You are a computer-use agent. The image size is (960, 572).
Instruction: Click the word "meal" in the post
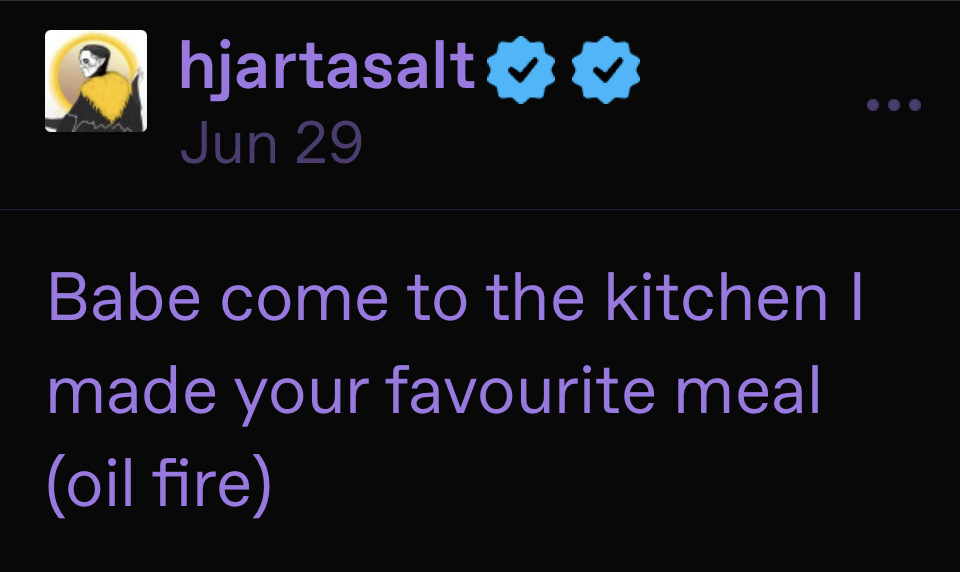(770, 393)
